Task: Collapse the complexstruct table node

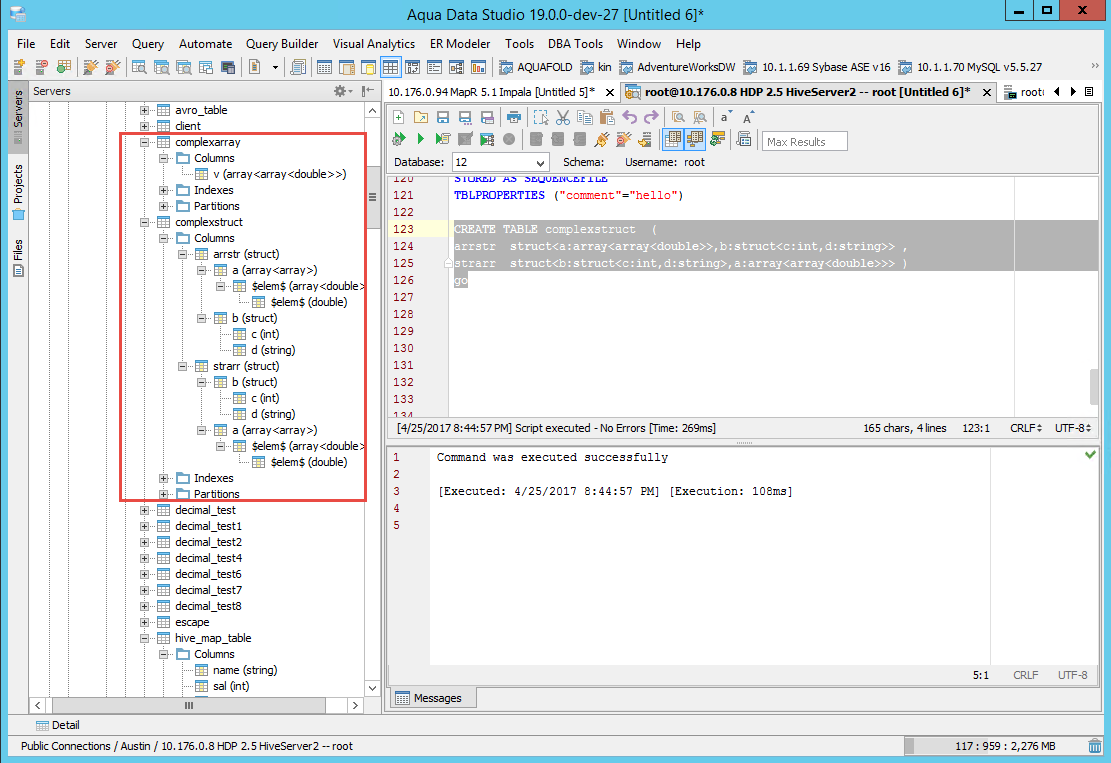Action: 145,222
